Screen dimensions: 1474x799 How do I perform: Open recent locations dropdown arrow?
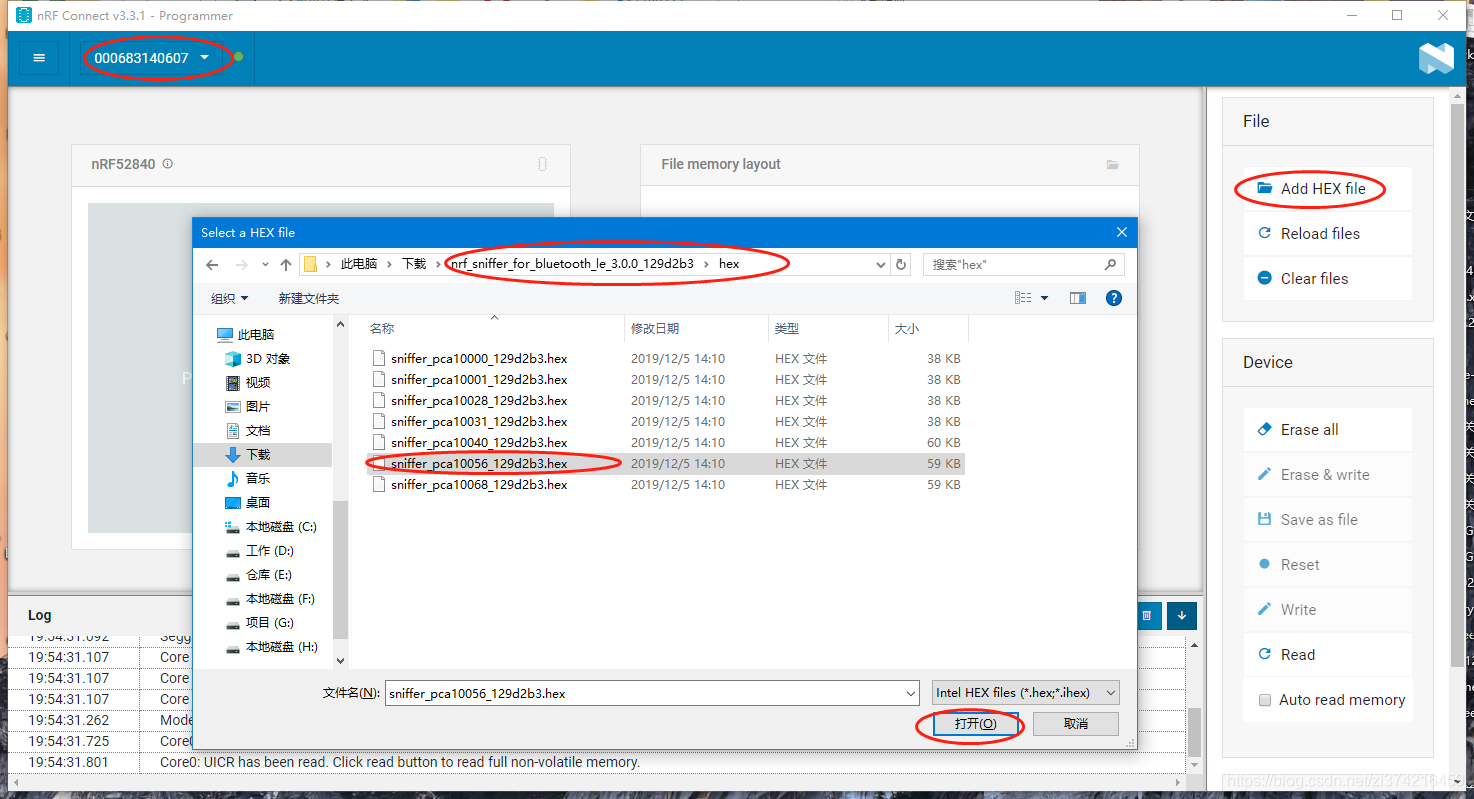pyautogui.click(x=265, y=265)
